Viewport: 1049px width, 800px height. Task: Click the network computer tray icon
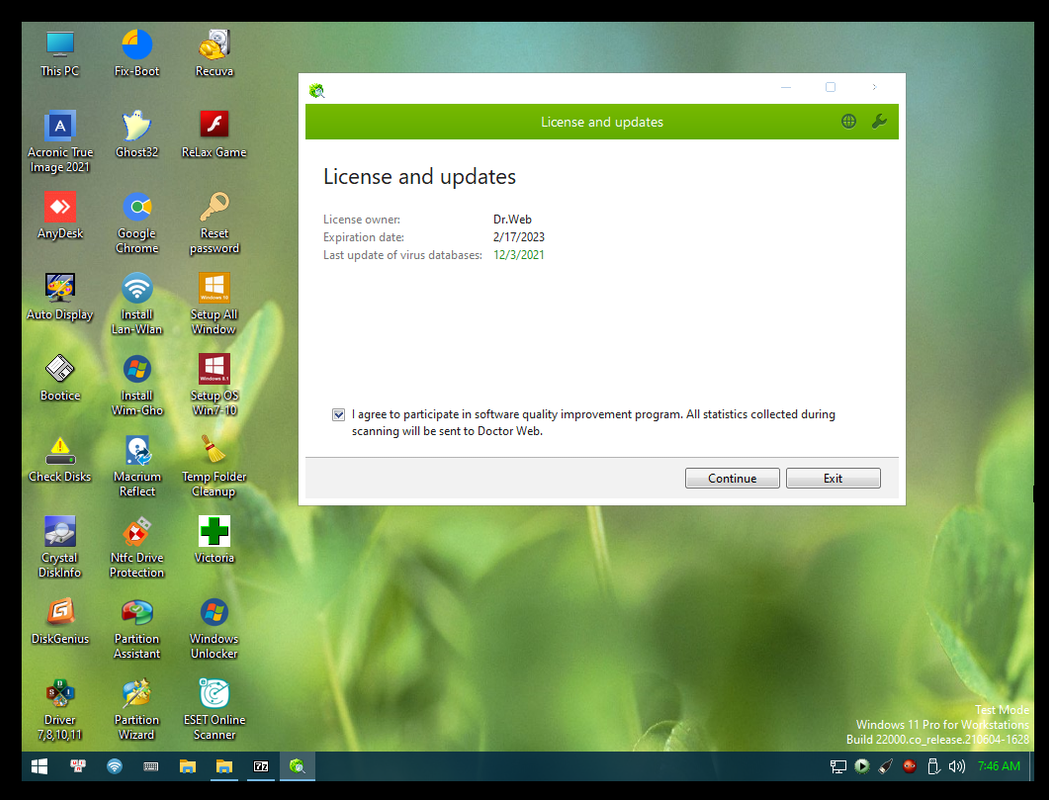click(x=838, y=767)
